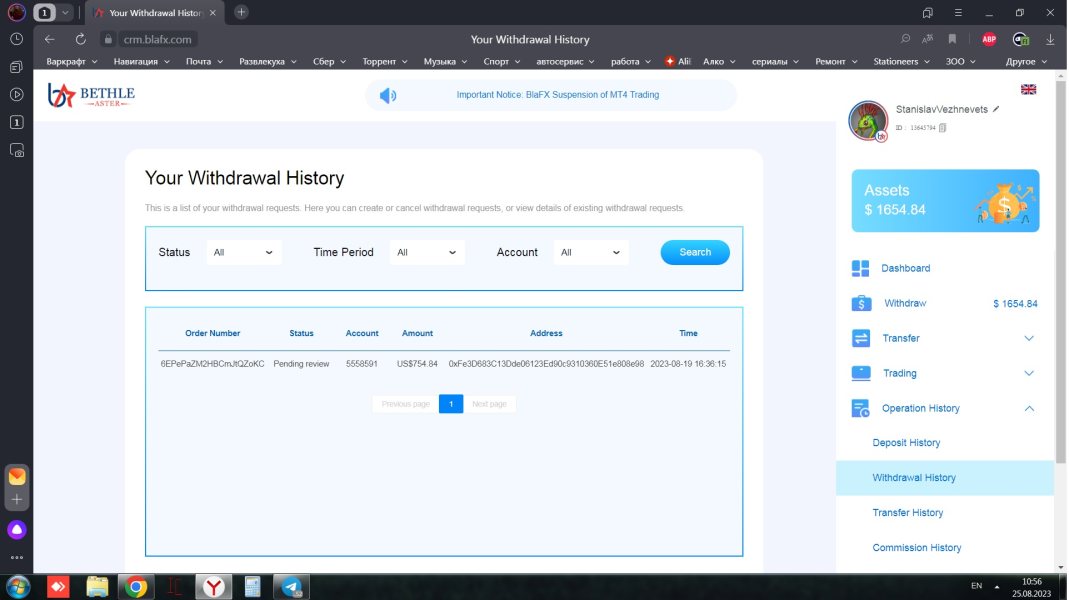Open File Explorer from the taskbar

point(97,587)
